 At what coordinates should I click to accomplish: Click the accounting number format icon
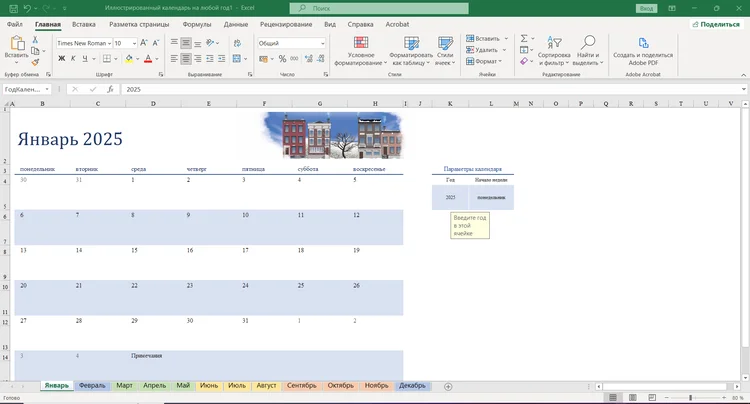263,59
